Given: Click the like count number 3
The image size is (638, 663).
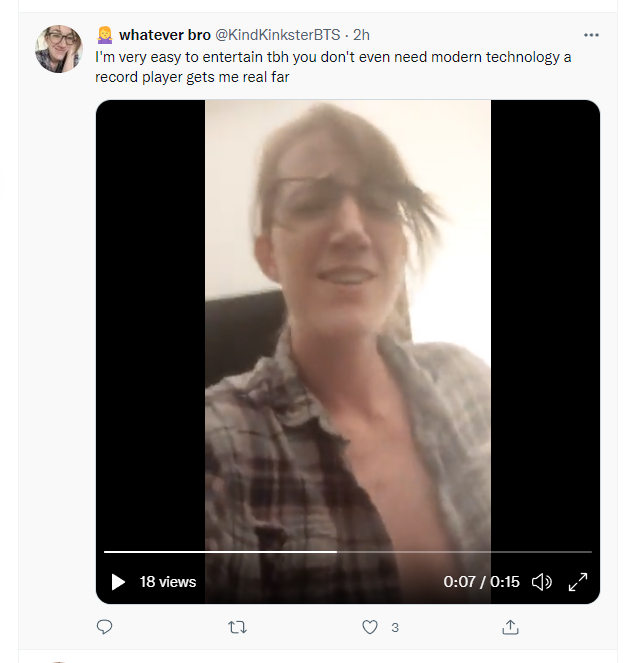Looking at the screenshot, I should pyautogui.click(x=395, y=627).
